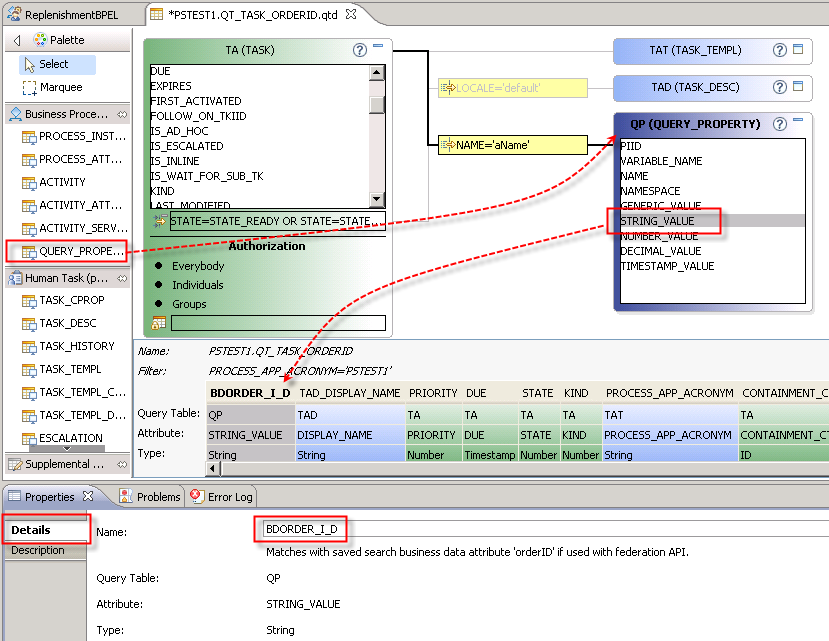Click the empty authorization filter field
829x641 pixels.
click(x=278, y=323)
